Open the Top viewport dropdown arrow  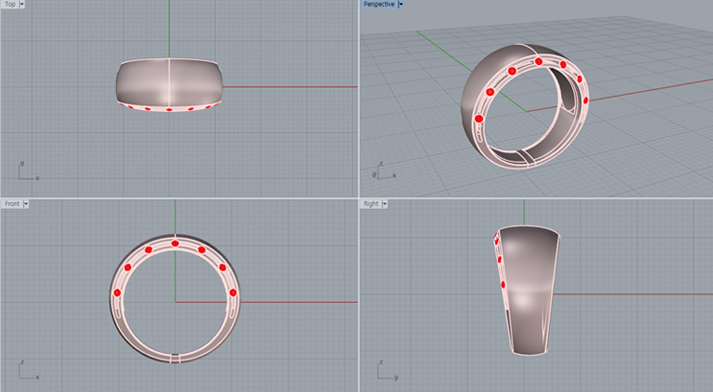tap(22, 4)
